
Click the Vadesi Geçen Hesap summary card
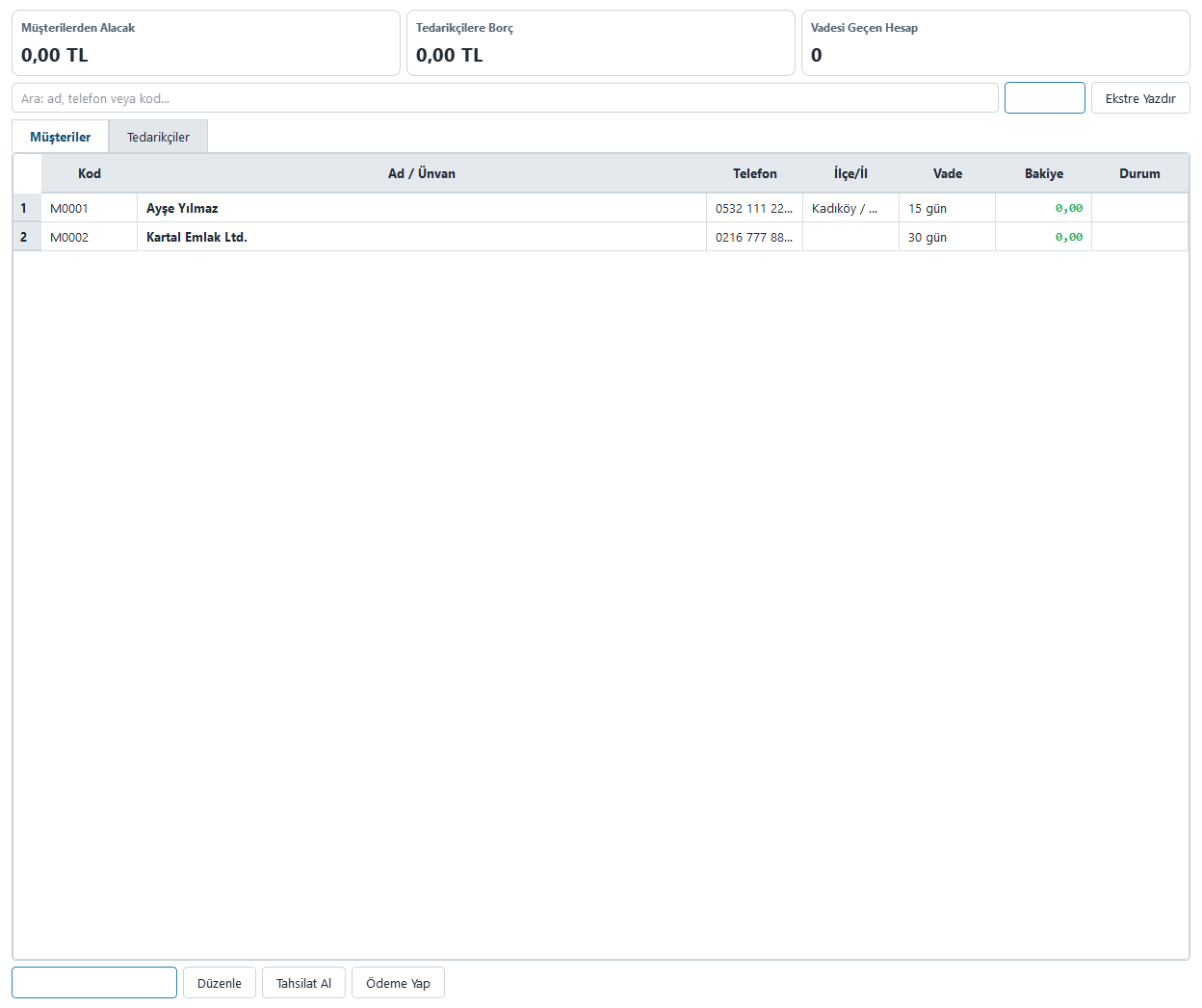[x=996, y=43]
